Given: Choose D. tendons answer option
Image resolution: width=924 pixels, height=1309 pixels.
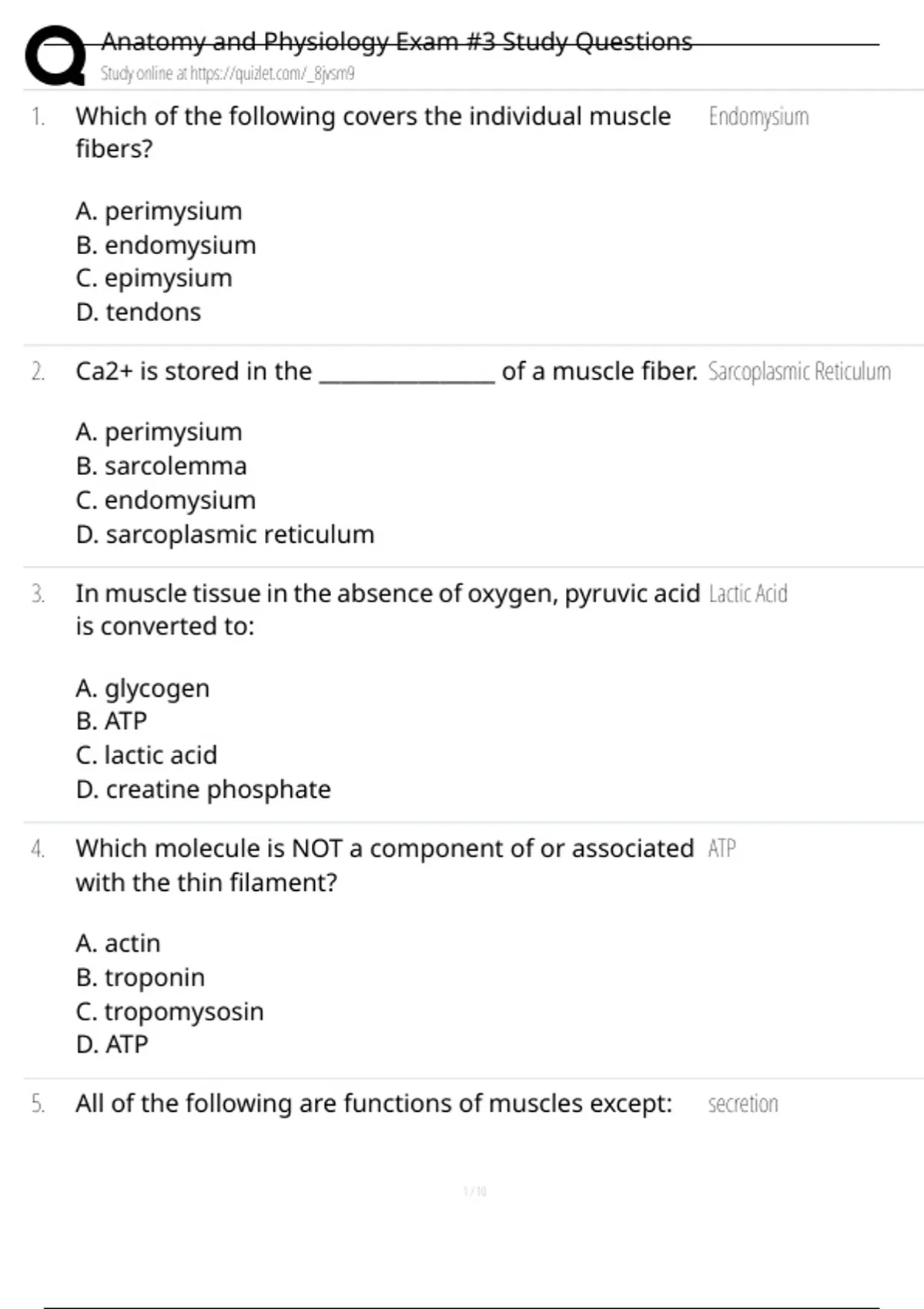Looking at the screenshot, I should click(139, 312).
